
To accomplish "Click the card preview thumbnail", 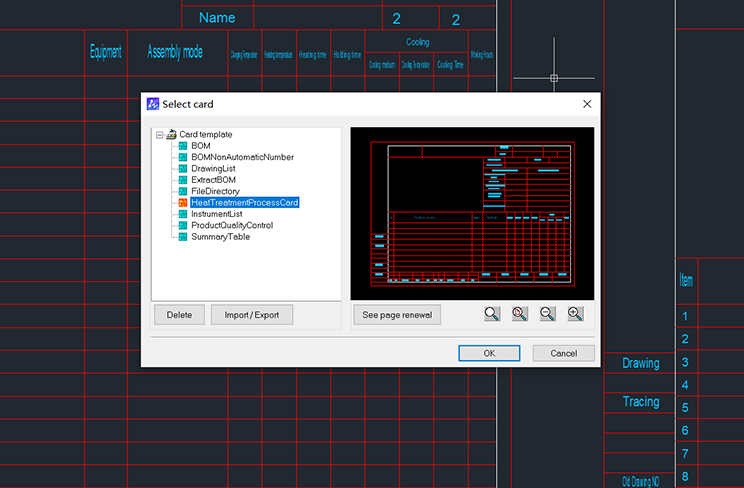I will (471, 213).
